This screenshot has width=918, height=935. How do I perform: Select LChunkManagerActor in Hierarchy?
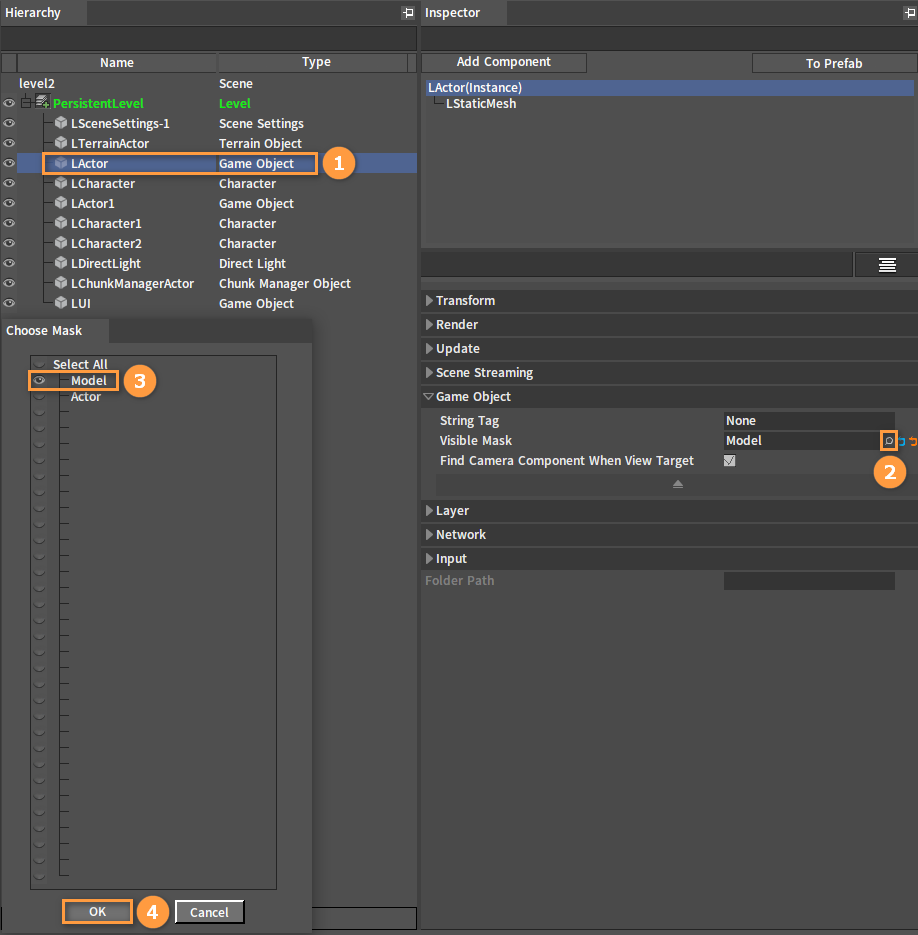click(217, 283)
